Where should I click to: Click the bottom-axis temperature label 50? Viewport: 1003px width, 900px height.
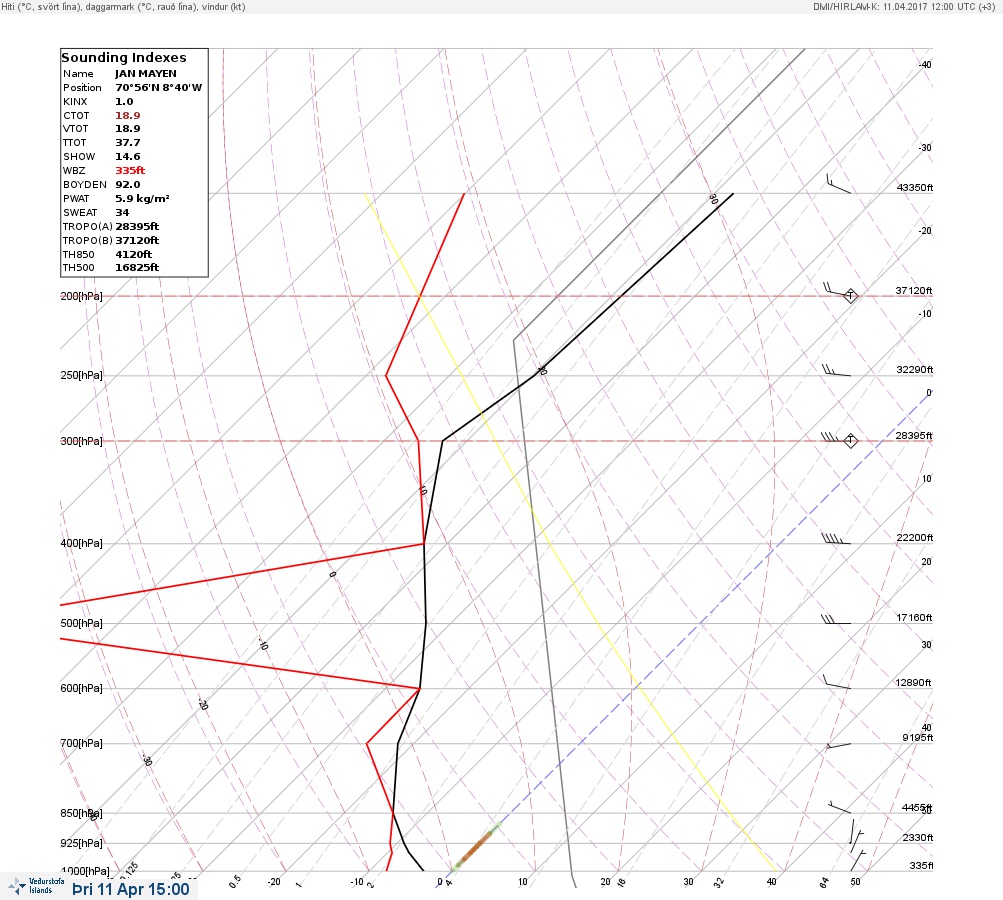[855, 881]
